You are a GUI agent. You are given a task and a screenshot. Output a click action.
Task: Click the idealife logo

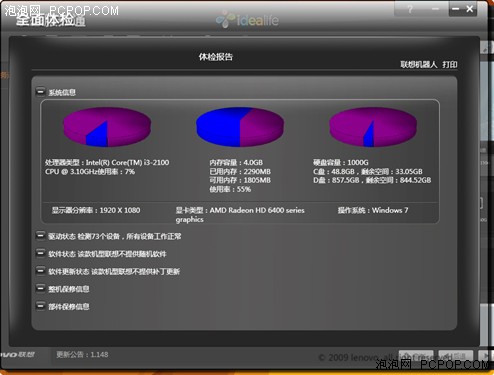click(247, 20)
